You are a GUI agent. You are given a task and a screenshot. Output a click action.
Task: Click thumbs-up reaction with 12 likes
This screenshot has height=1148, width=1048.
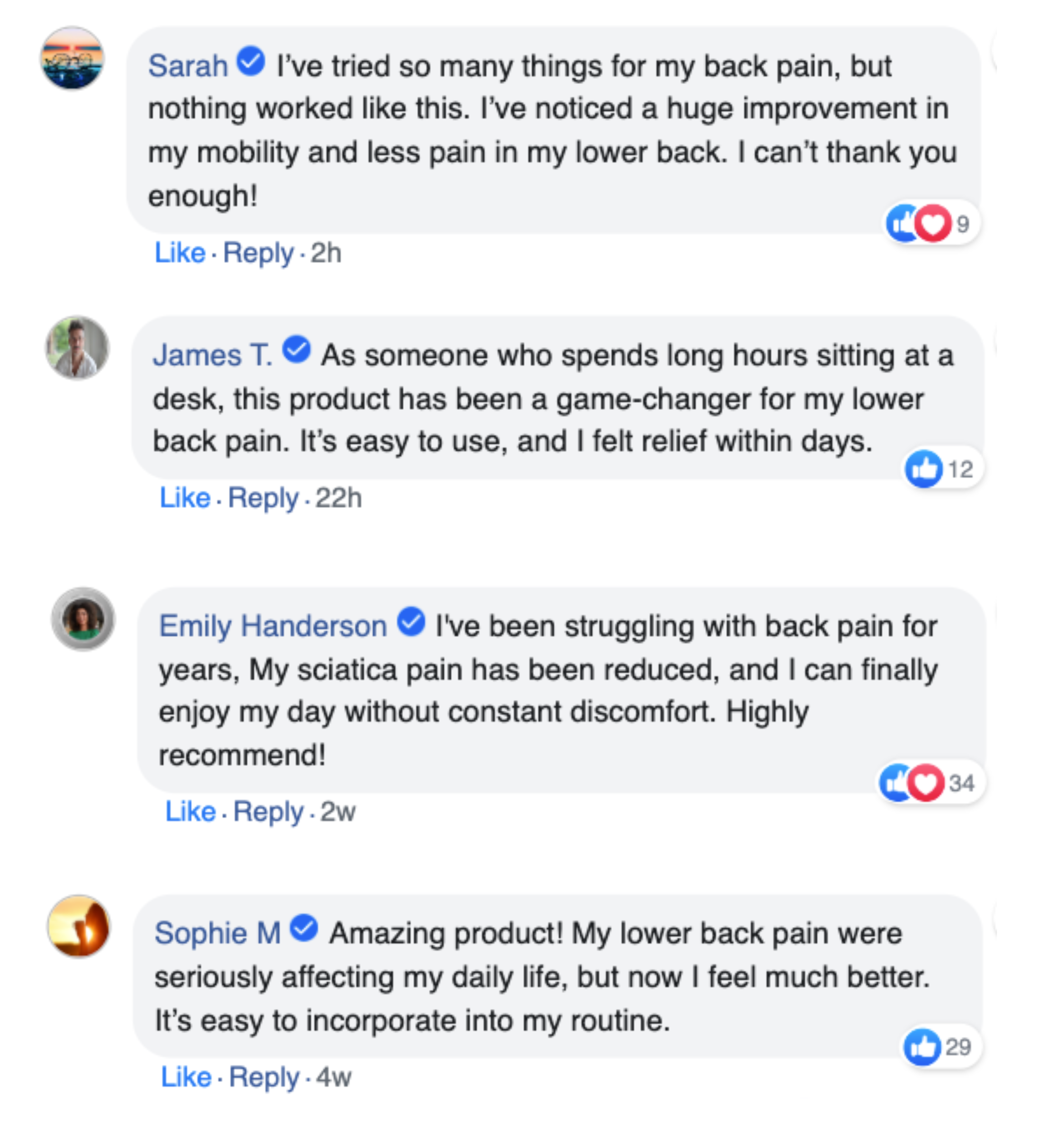[924, 469]
